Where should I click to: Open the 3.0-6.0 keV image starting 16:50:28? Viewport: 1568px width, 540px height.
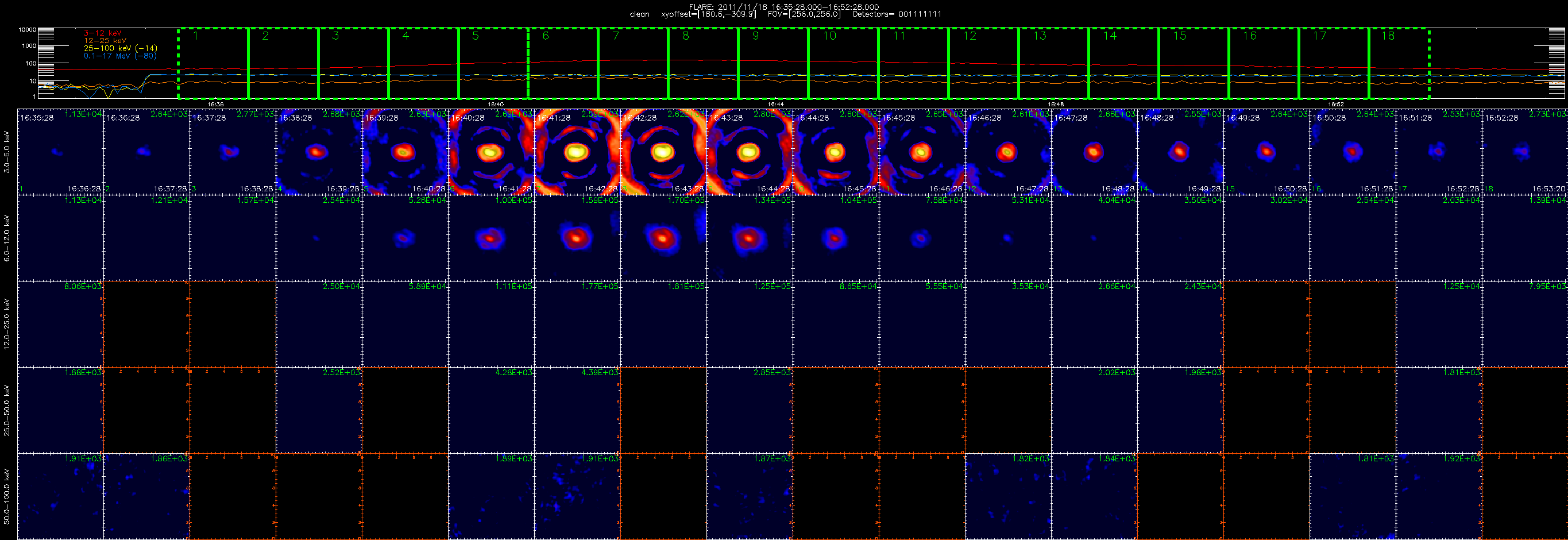[1353, 152]
